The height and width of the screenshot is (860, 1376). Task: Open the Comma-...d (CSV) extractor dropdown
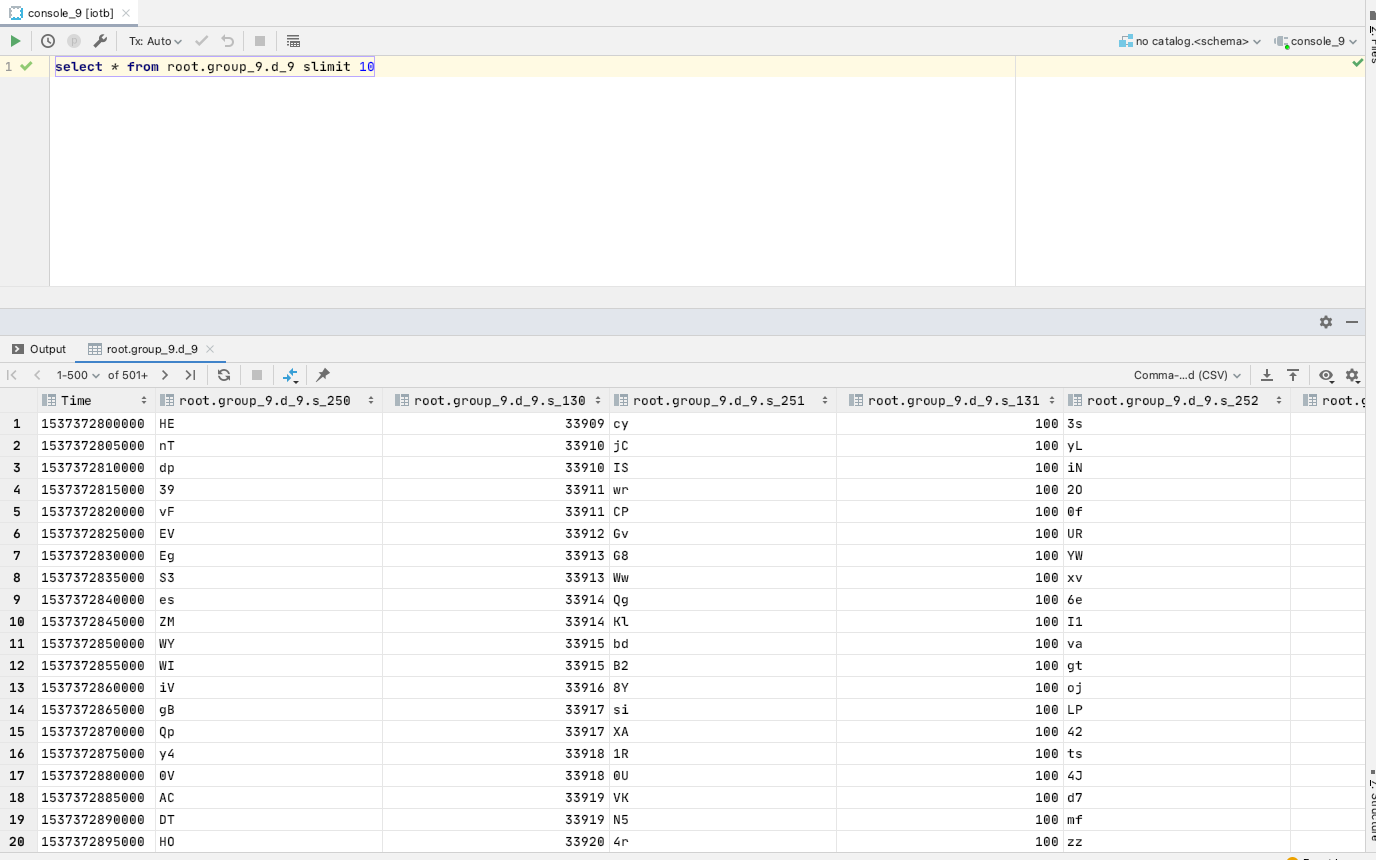[x=1187, y=375]
